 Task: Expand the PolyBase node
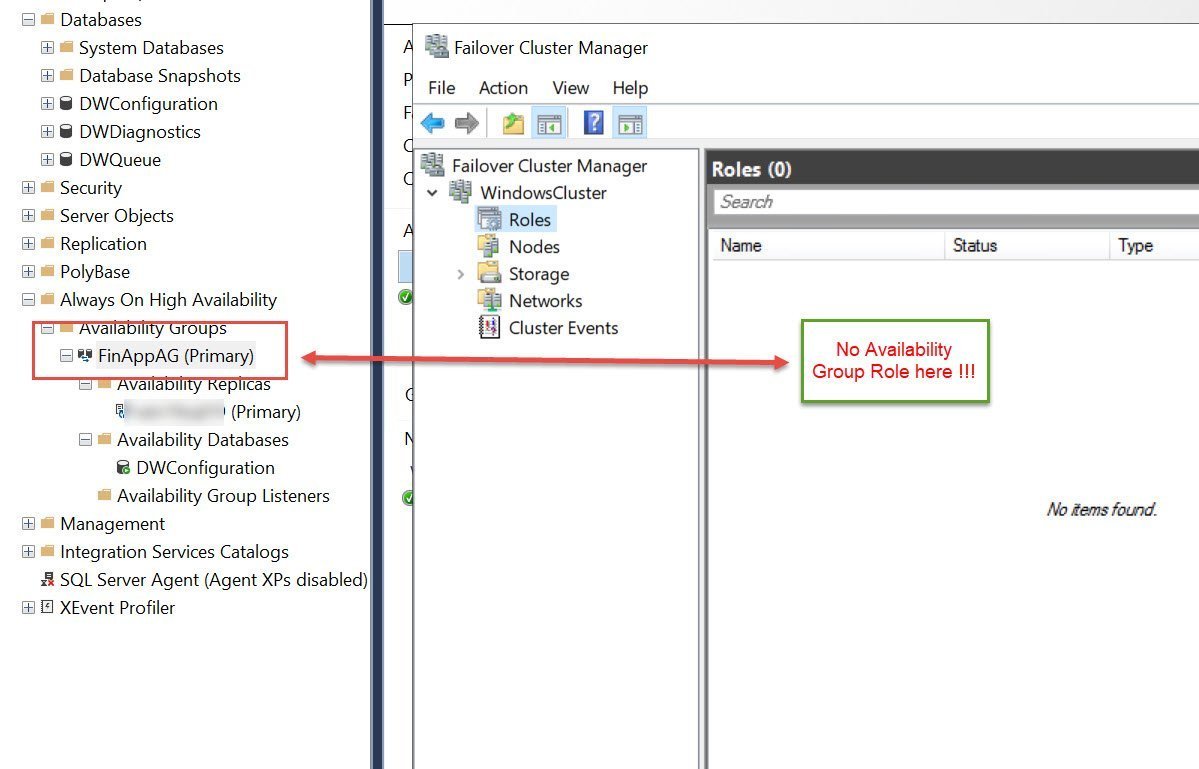tap(28, 271)
